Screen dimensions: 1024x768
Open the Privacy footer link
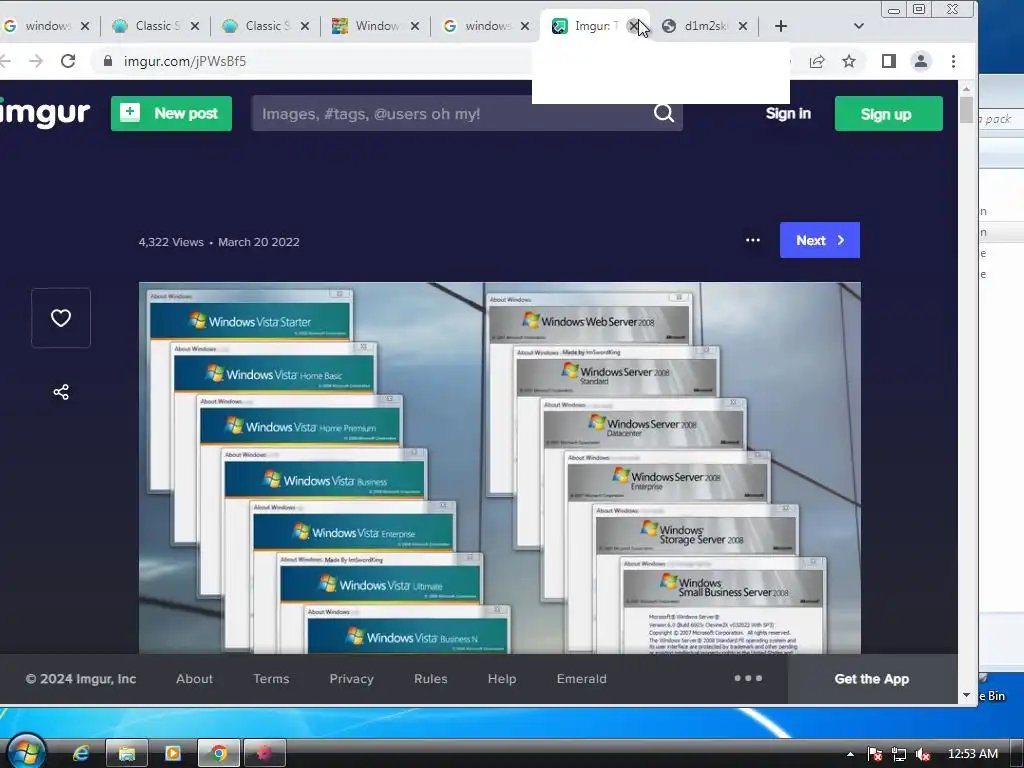(x=351, y=679)
